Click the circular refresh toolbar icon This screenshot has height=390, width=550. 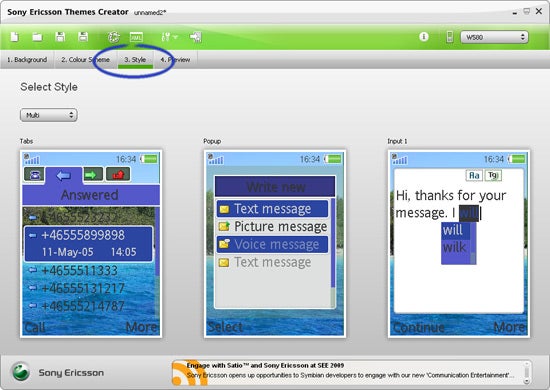114,37
